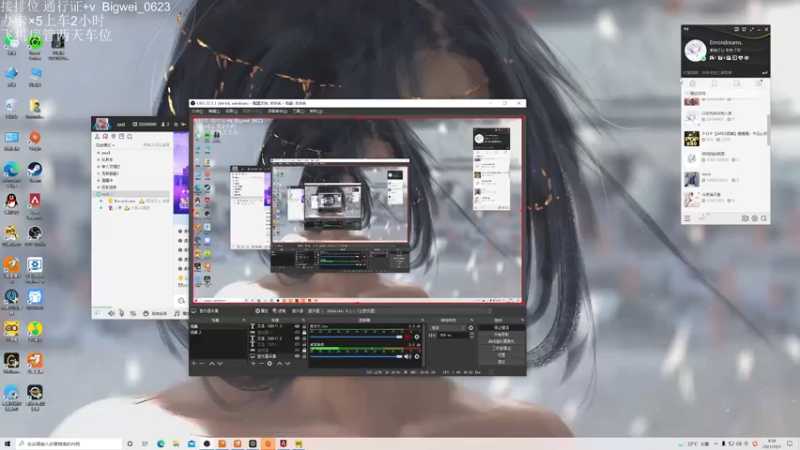
Task: Click the home icon in YY channel toolbar
Action: point(105,137)
